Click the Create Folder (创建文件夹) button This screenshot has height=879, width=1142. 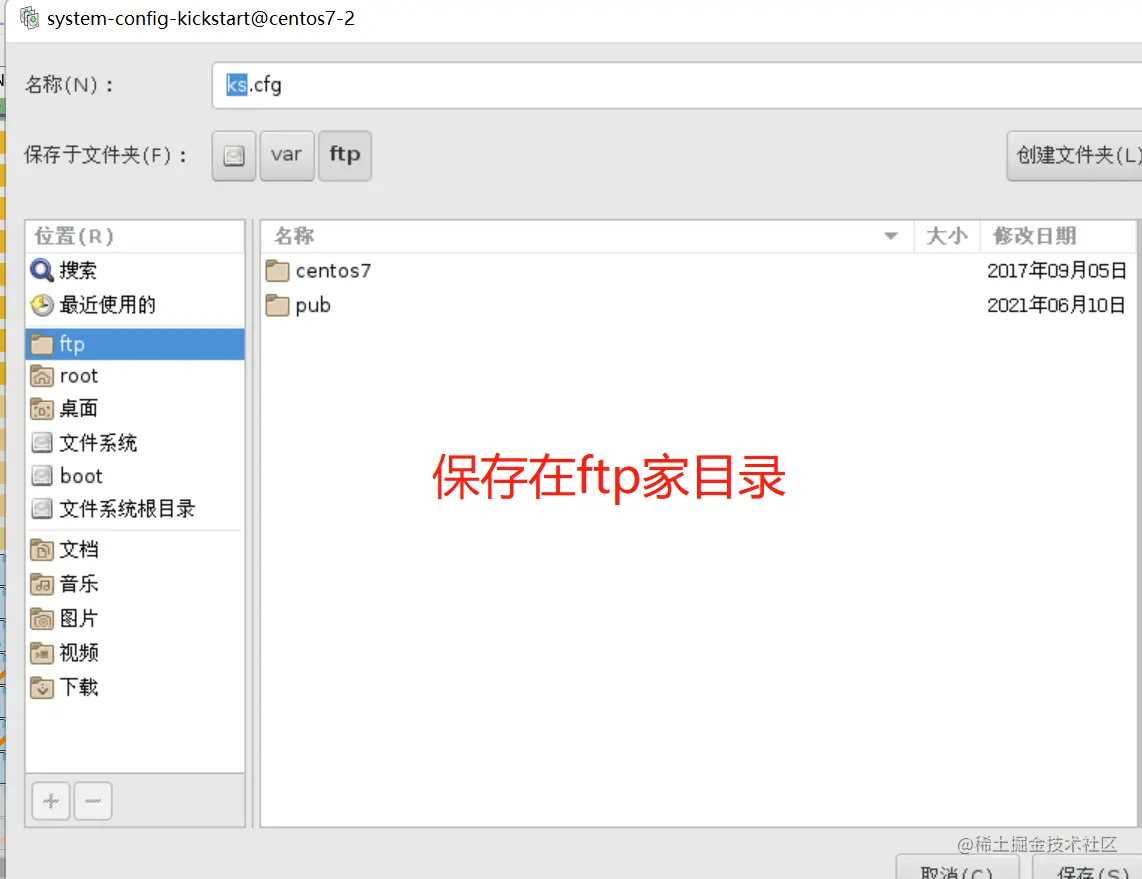pos(1075,155)
